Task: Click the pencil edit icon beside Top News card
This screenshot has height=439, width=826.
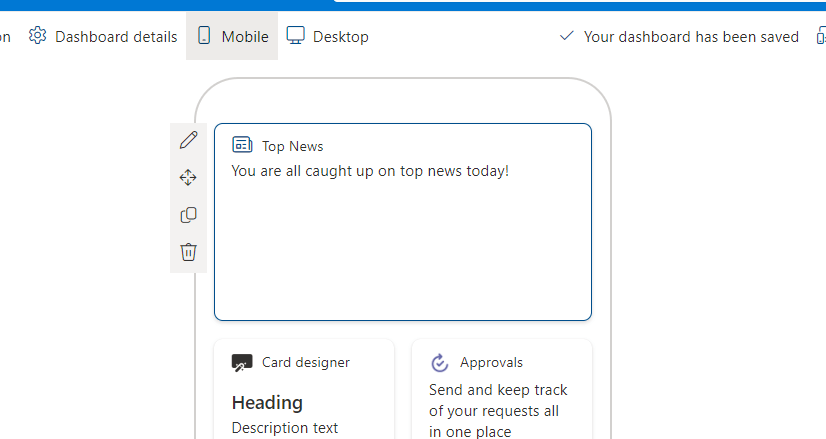Action: coord(188,141)
